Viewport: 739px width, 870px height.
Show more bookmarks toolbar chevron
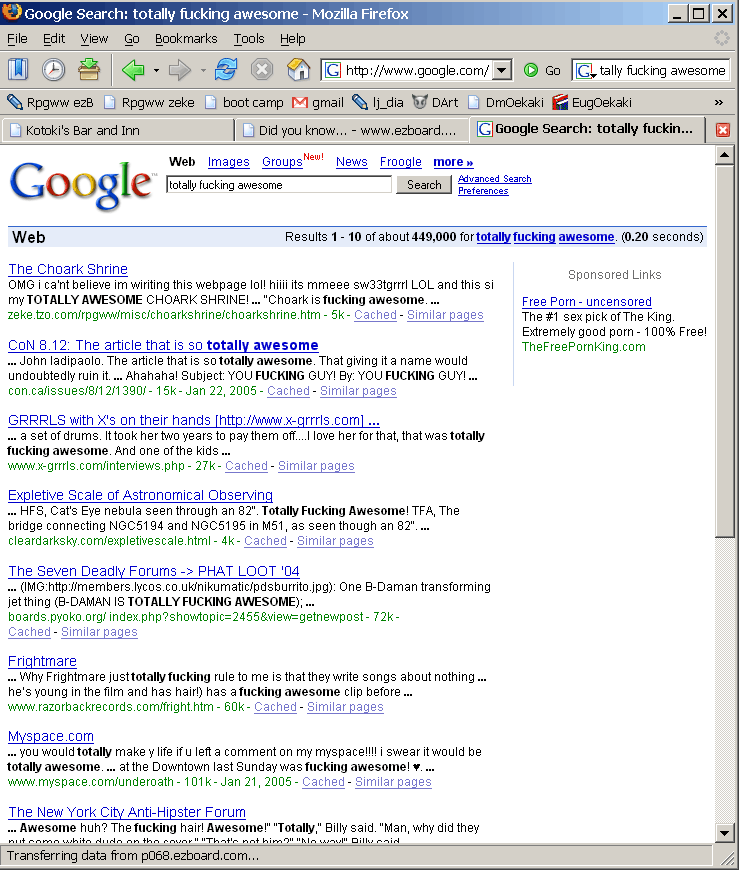tap(718, 103)
